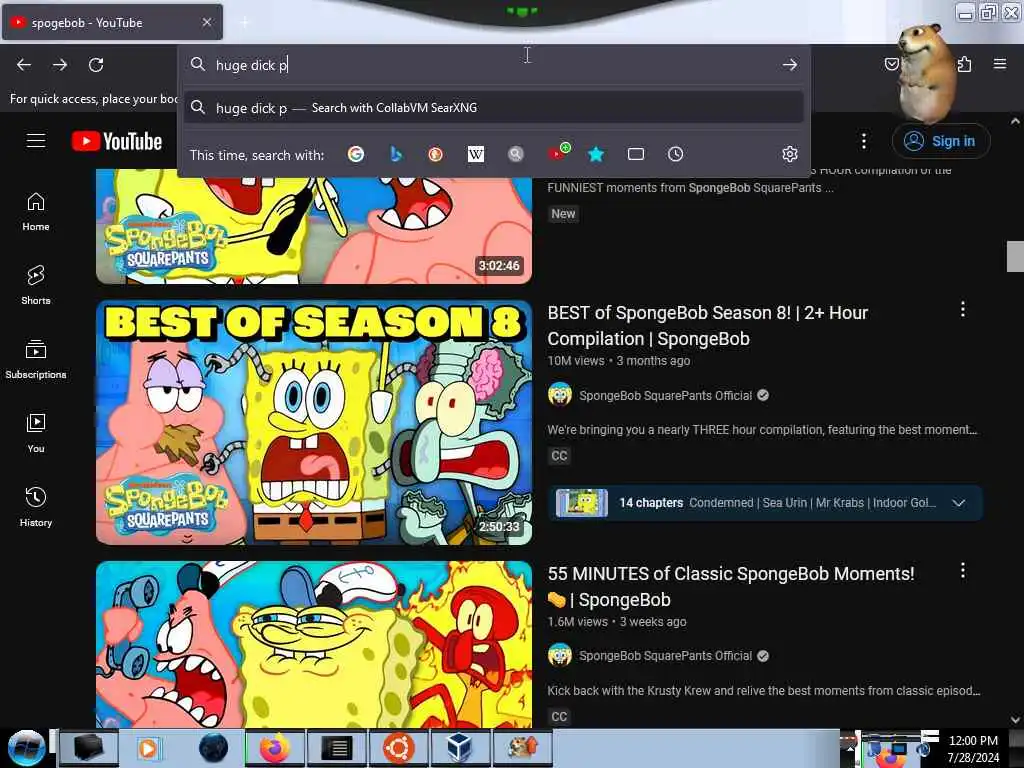Search bookmarks with the star icon

[596, 154]
